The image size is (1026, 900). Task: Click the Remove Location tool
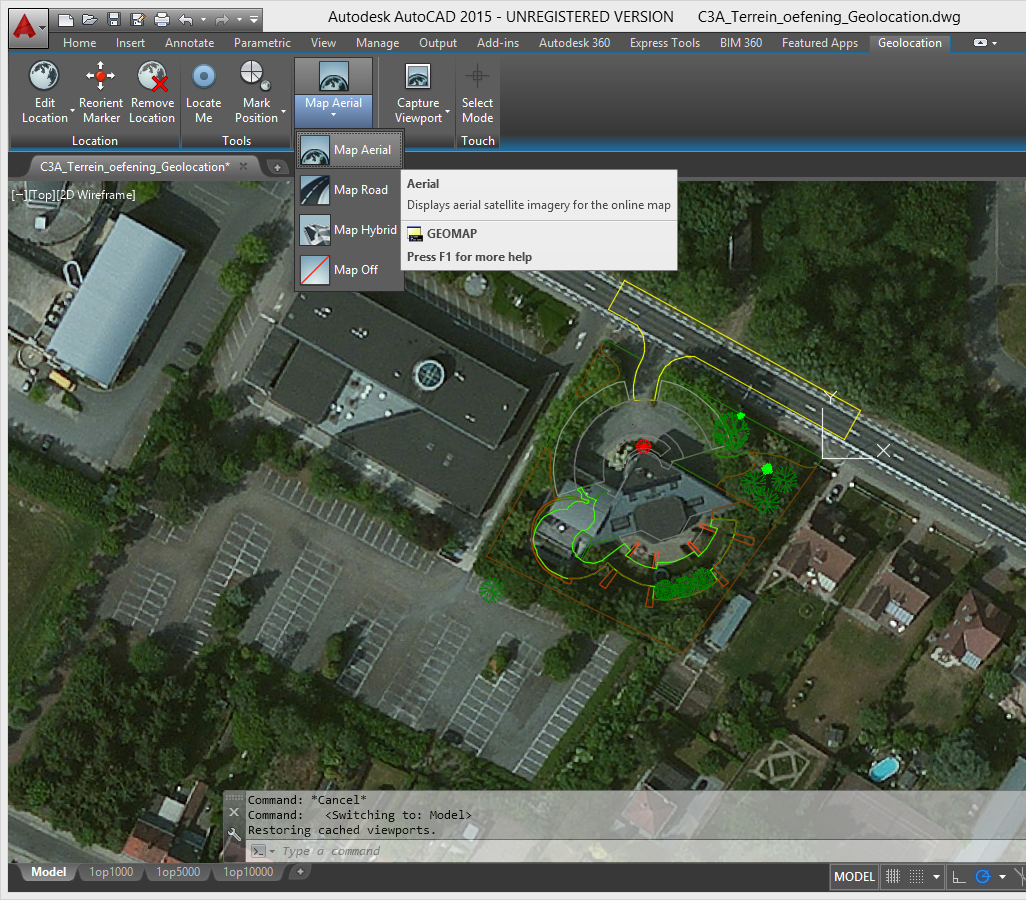[x=152, y=92]
